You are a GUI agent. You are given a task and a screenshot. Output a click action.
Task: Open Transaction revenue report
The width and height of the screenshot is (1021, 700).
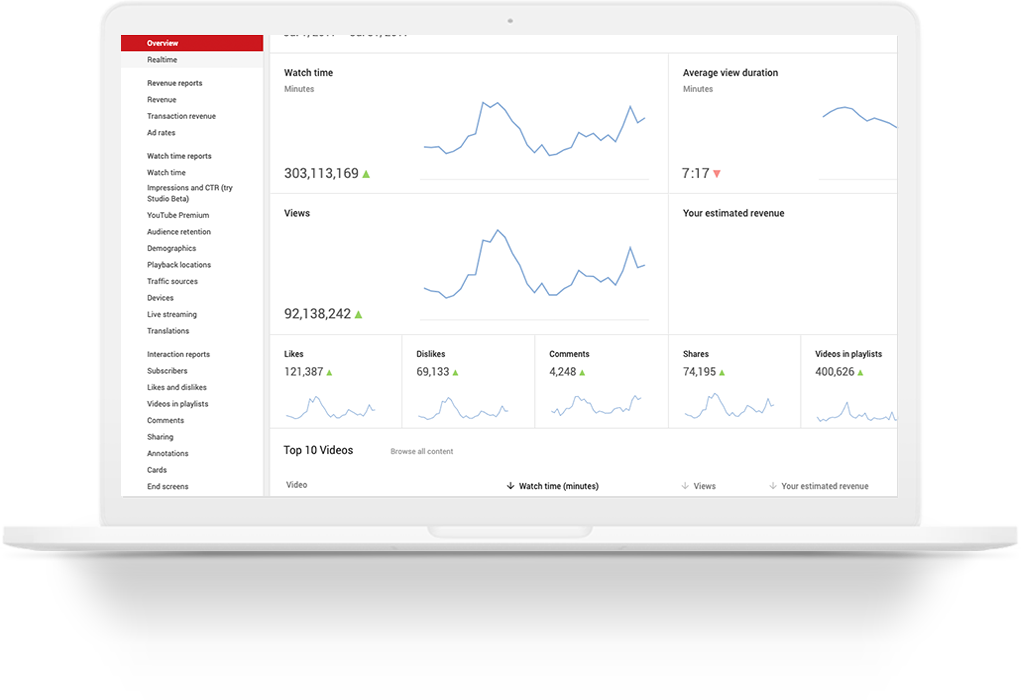click(181, 116)
